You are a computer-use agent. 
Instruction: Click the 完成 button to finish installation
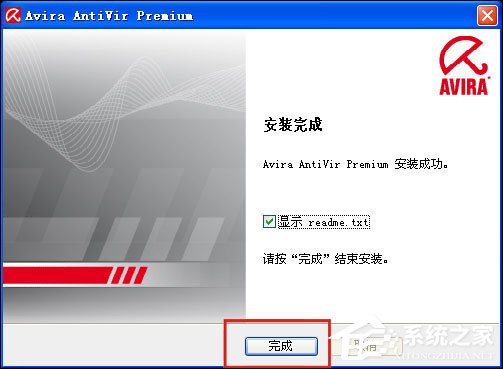click(281, 346)
